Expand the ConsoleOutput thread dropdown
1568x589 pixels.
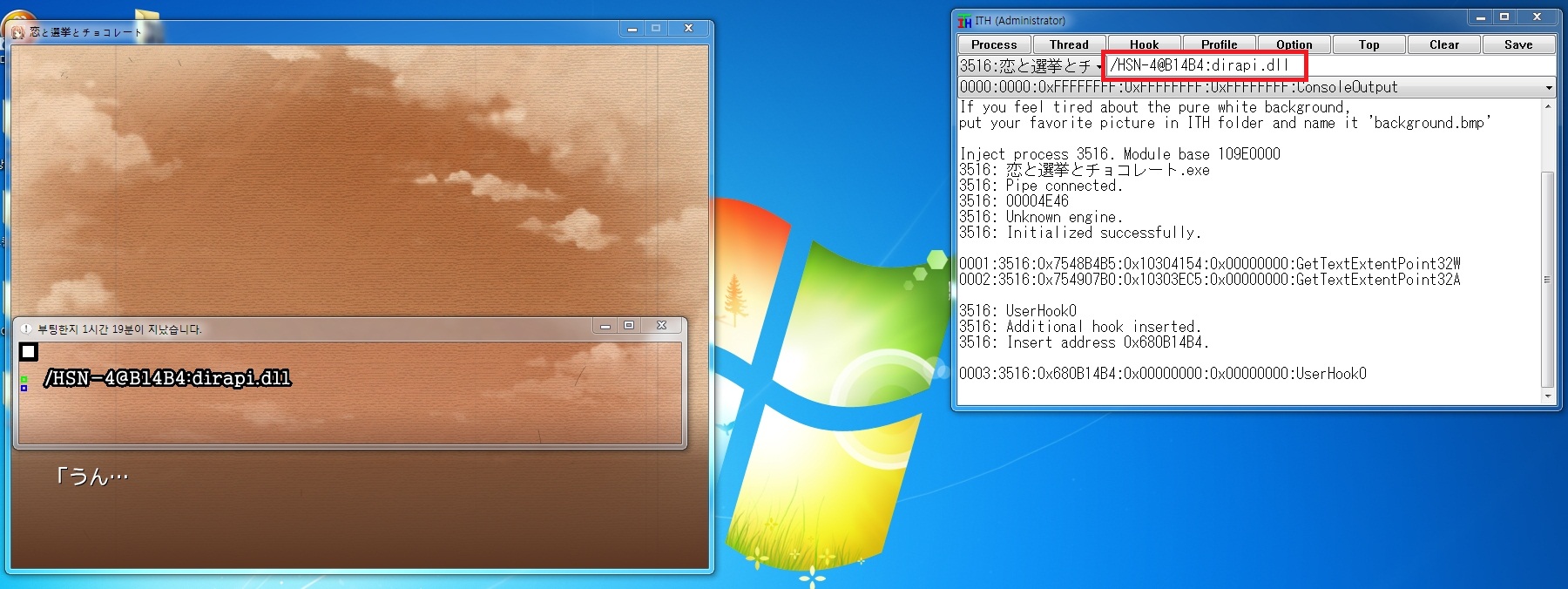pos(1548,87)
